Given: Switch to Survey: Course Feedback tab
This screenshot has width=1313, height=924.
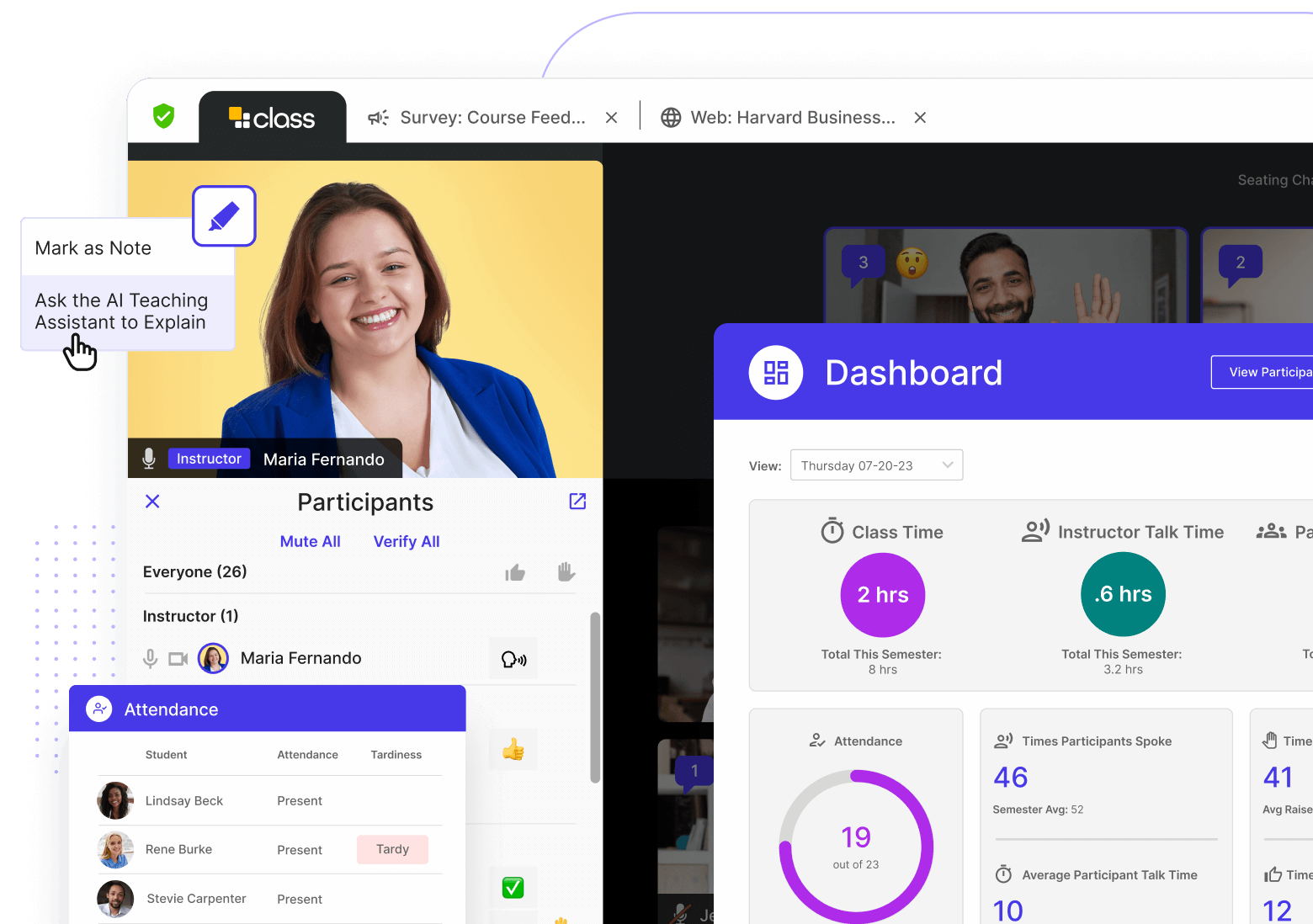Looking at the screenshot, I should (492, 118).
